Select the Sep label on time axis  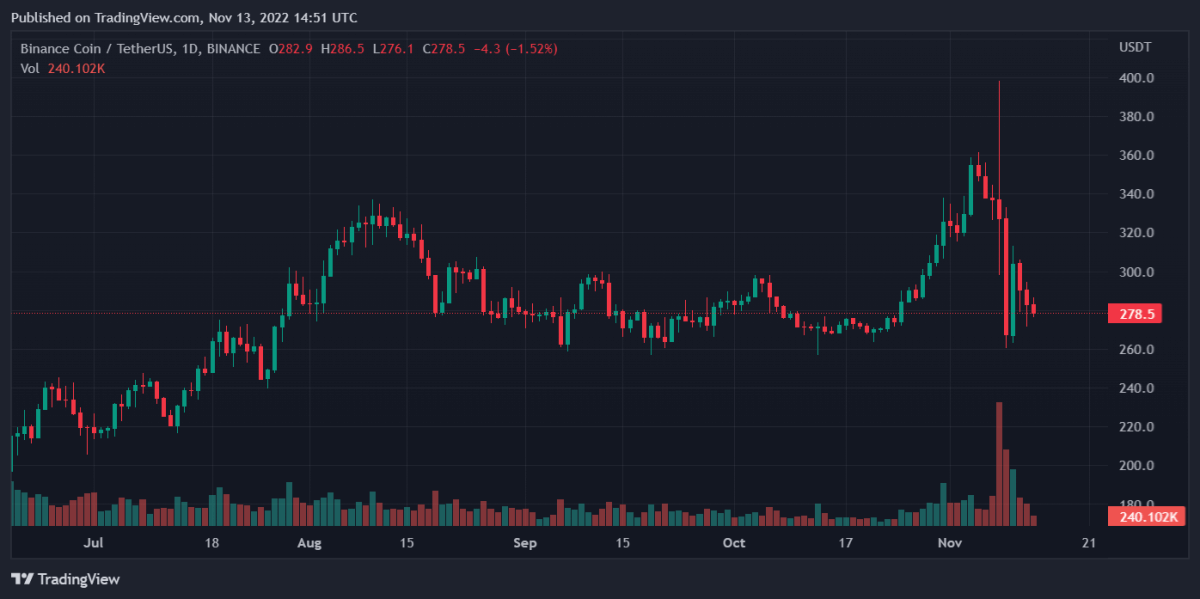pyautogui.click(x=525, y=543)
